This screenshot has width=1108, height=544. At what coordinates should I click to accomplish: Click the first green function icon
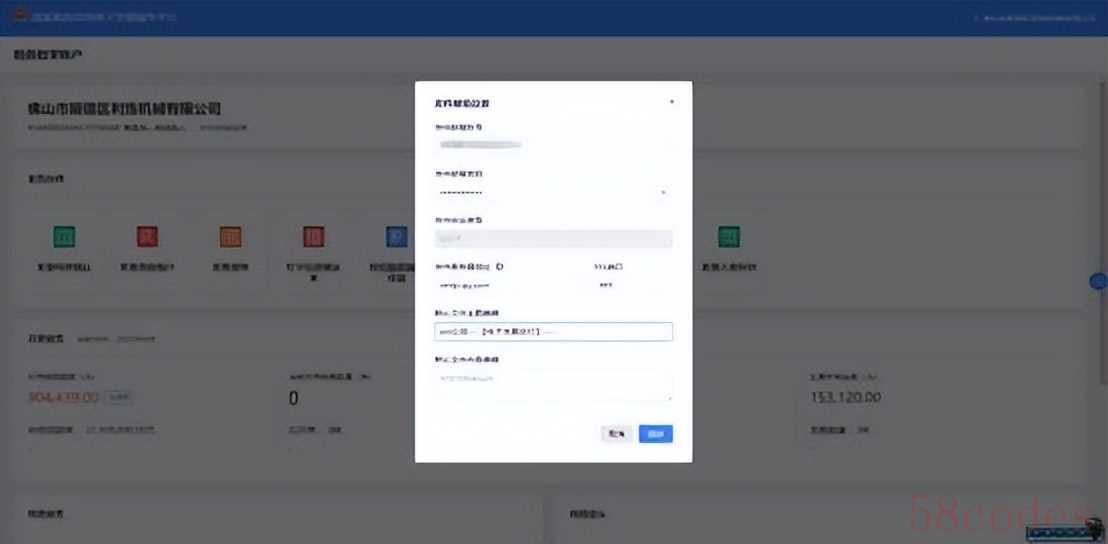tap(64, 237)
